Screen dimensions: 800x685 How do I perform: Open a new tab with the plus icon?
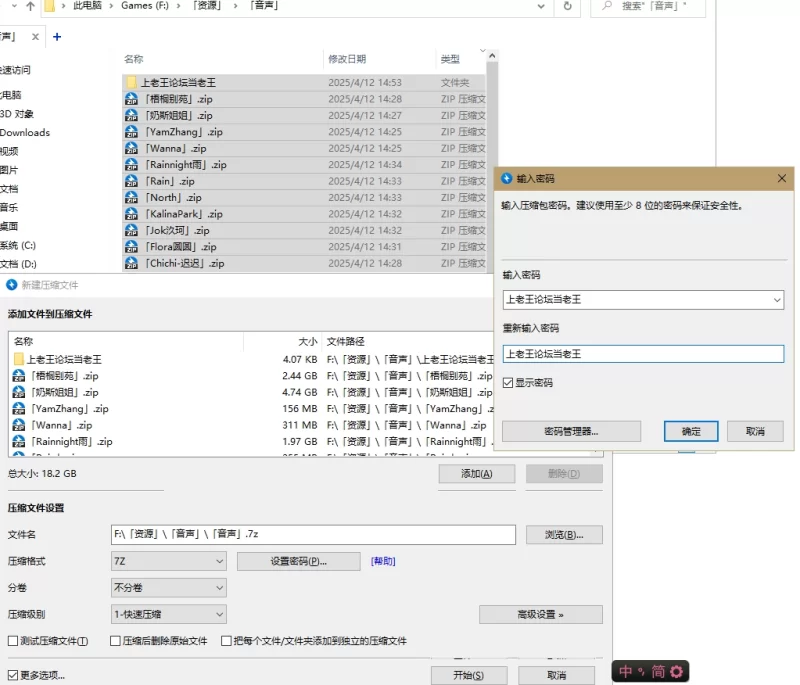point(57,37)
